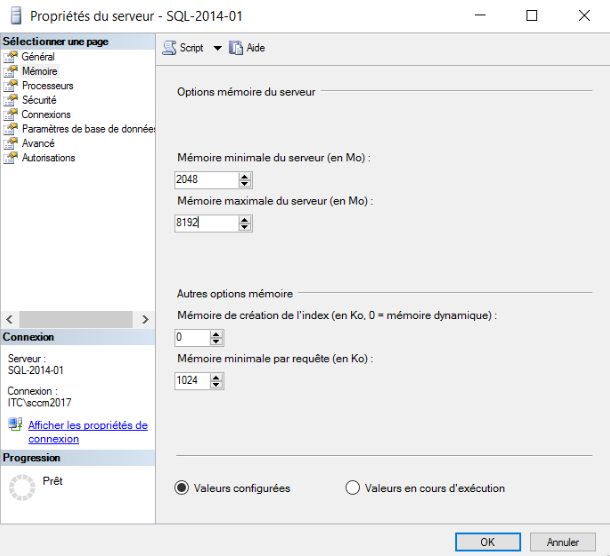
Task: Click the Script toolbar icon
Action: click(x=169, y=48)
